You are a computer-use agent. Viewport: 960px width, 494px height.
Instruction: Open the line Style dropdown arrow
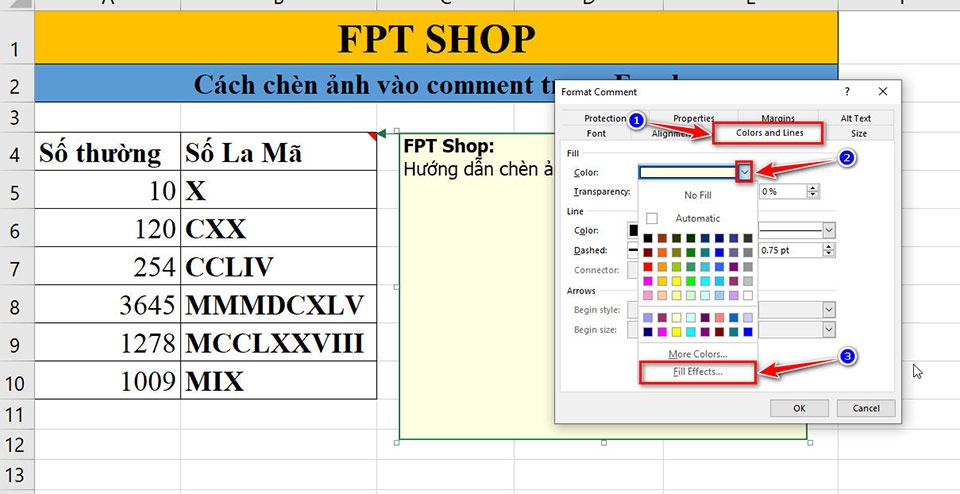pos(829,231)
